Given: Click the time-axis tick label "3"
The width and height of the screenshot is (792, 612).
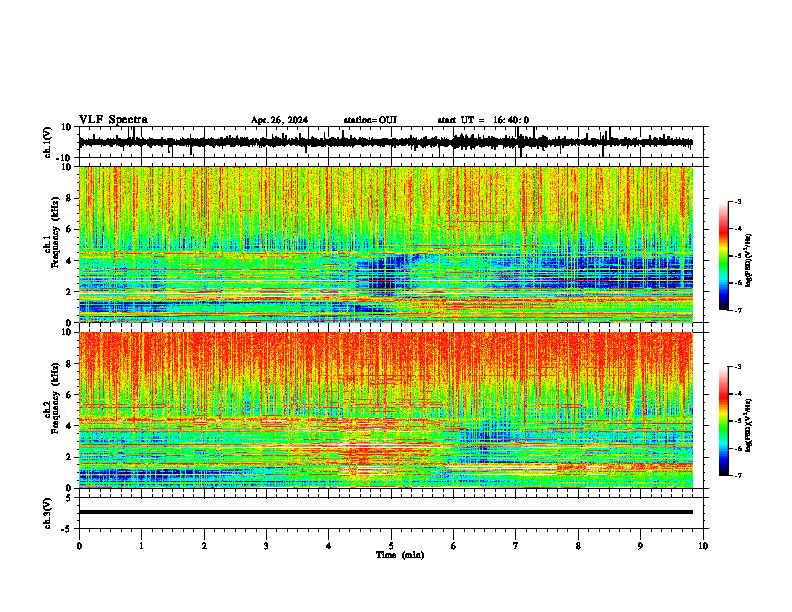Looking at the screenshot, I should coord(266,546).
